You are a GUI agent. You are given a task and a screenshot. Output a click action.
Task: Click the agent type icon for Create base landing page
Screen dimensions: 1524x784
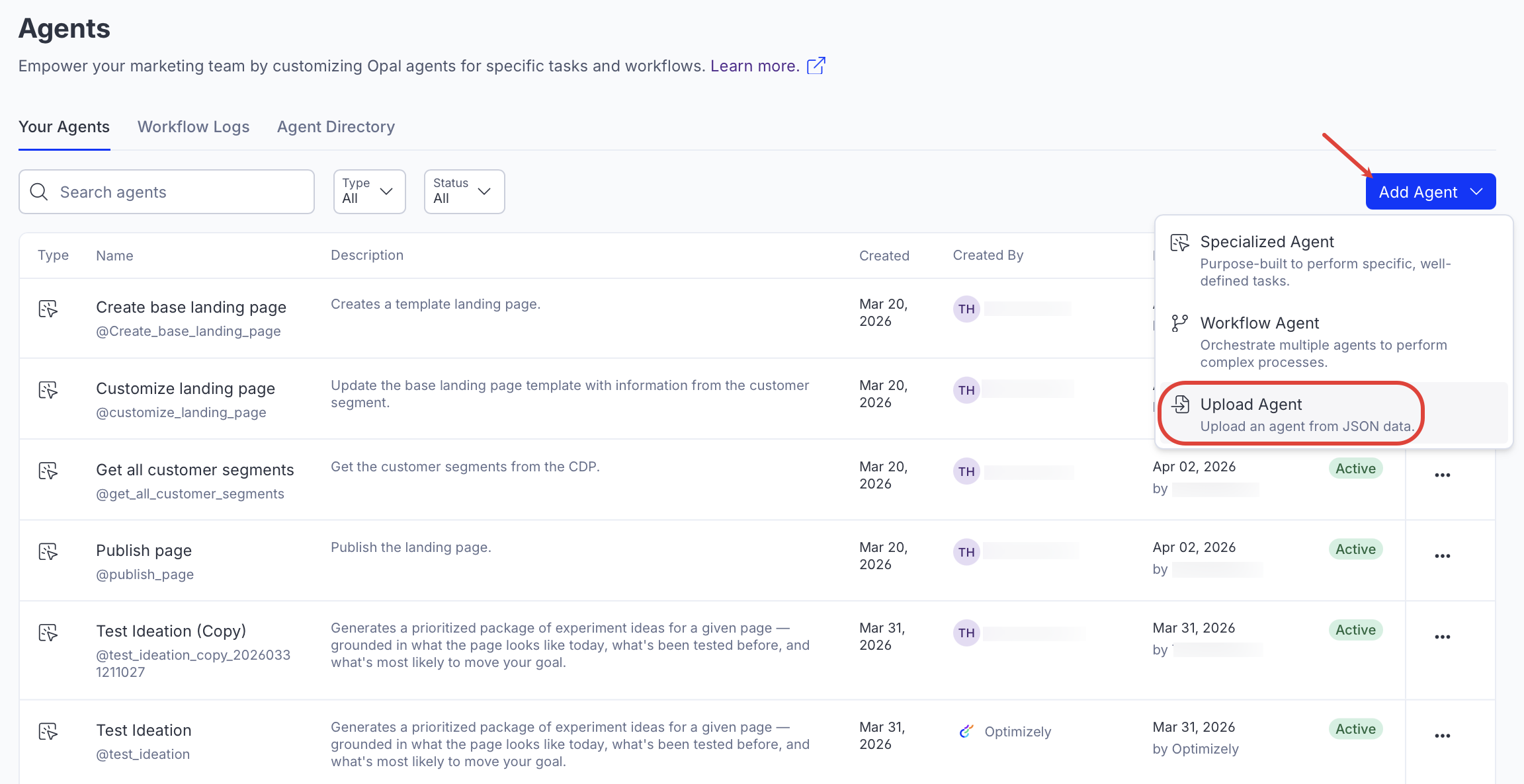pos(48,309)
